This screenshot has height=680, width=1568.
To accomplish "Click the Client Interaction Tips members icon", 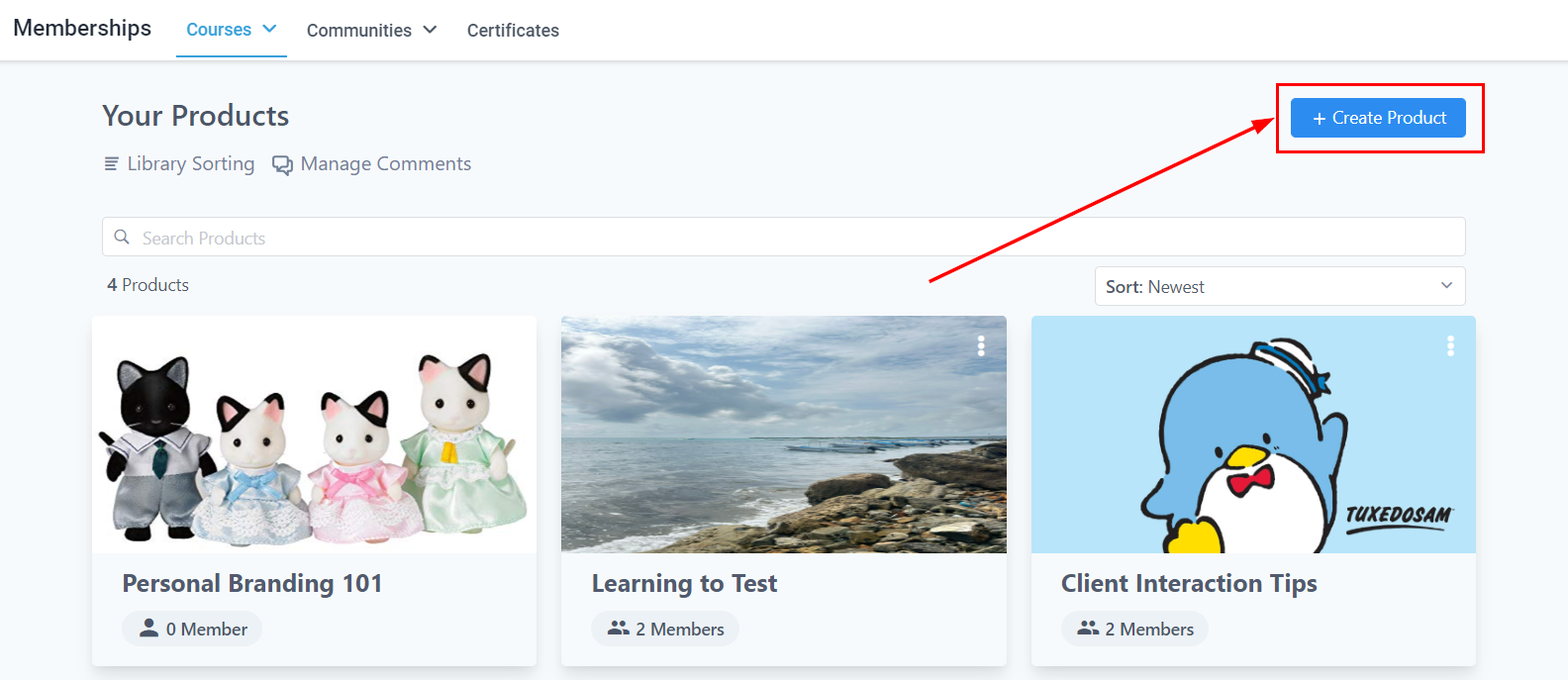I will pos(1088,629).
